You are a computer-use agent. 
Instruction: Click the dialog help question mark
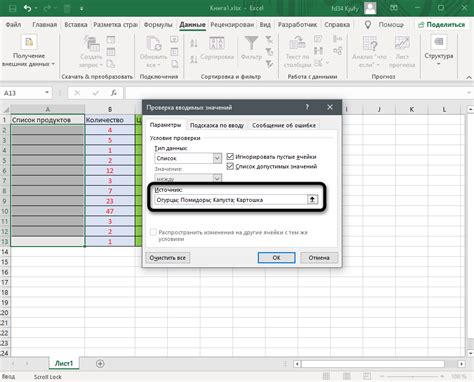tap(307, 107)
